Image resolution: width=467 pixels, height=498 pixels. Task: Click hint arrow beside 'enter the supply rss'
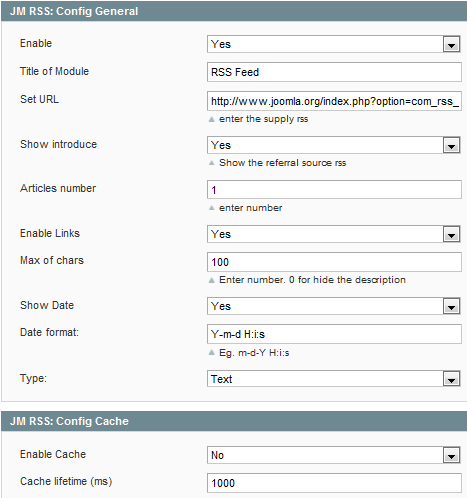[x=211, y=119]
